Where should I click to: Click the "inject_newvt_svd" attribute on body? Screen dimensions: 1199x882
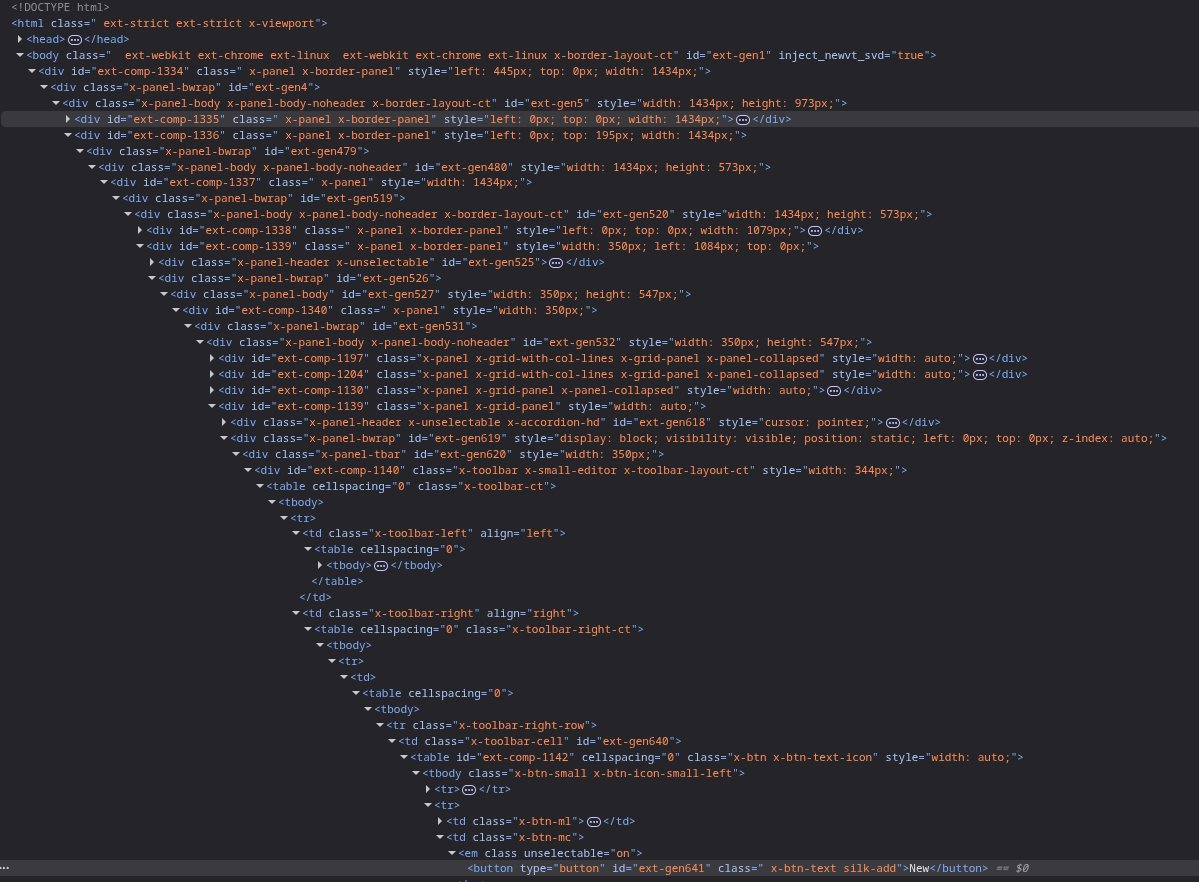pyautogui.click(x=830, y=56)
